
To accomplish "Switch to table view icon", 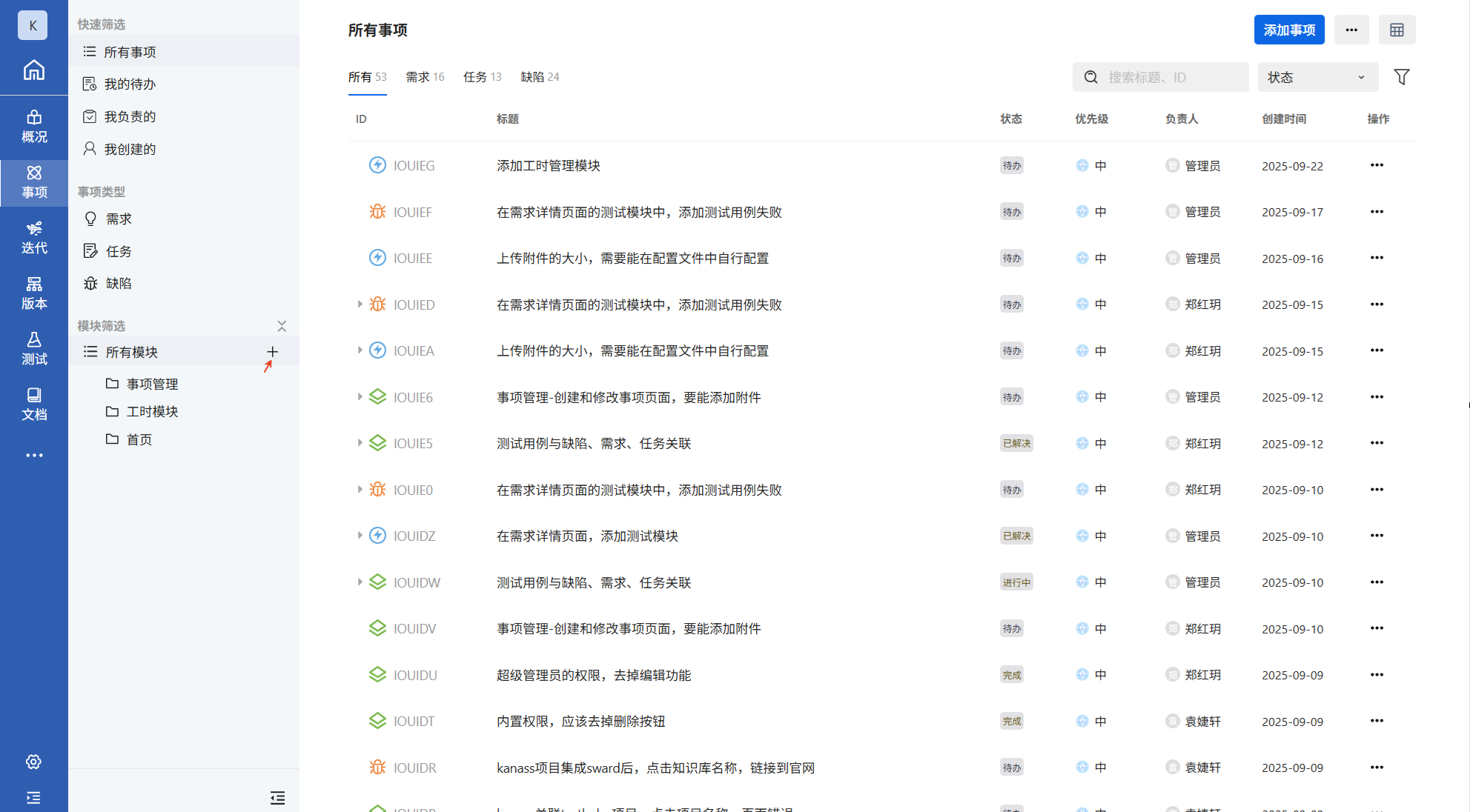I will coord(1397,30).
